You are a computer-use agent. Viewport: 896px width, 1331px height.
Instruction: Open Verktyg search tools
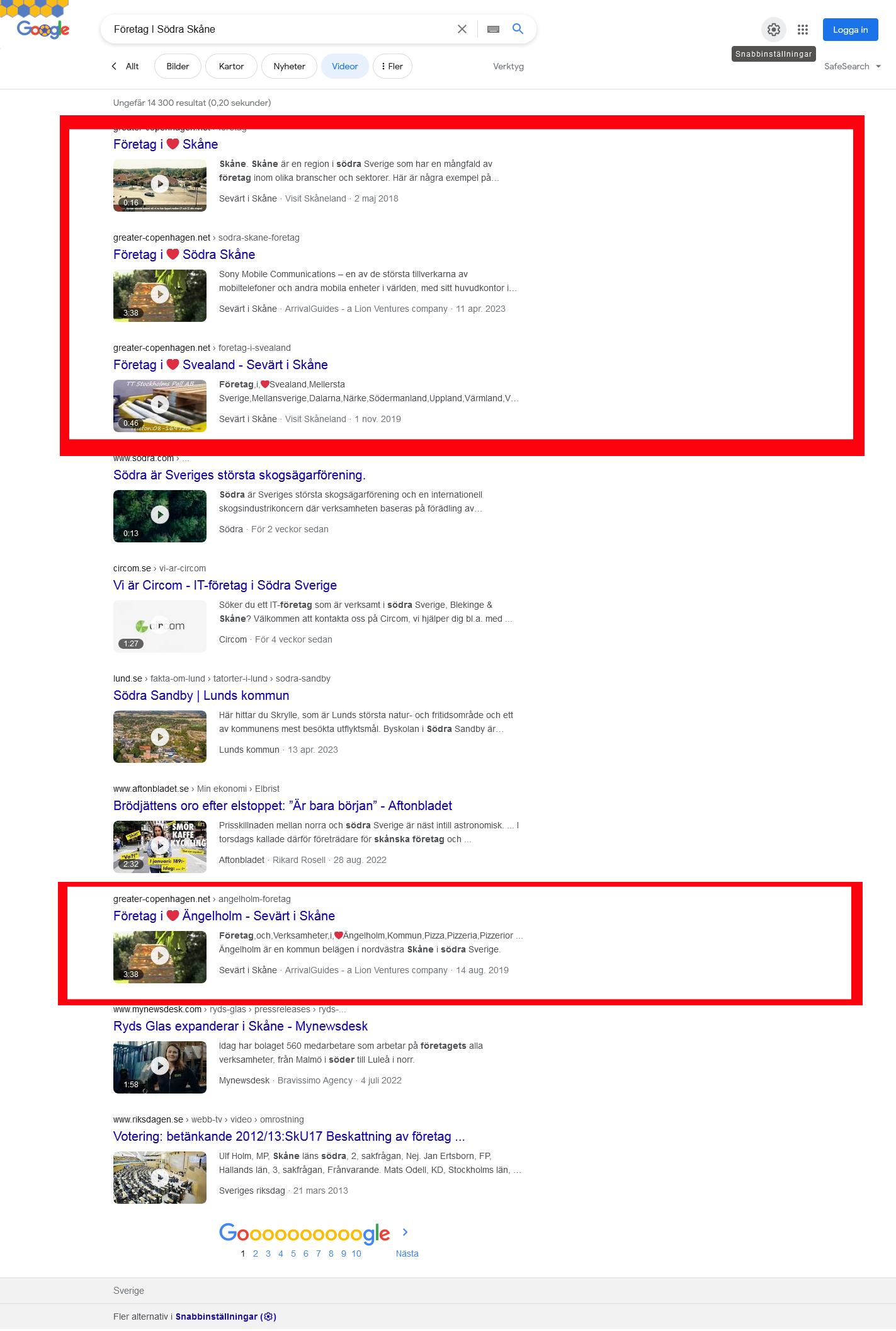[508, 66]
